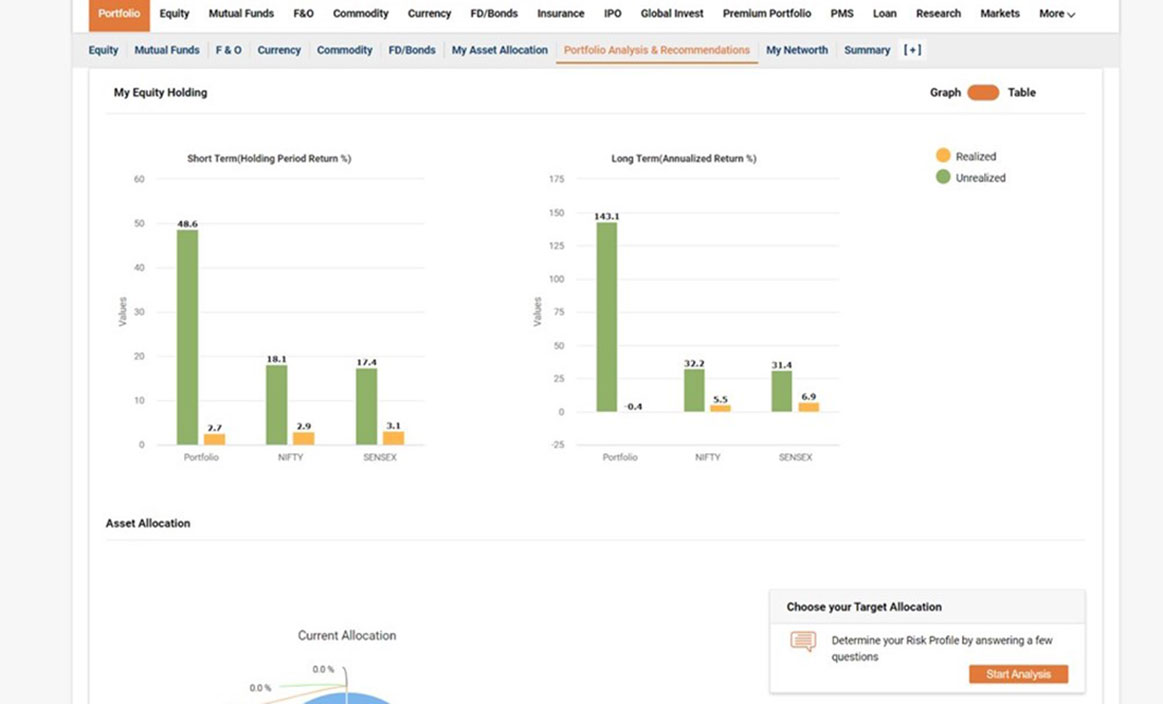Open FD/Bonds in the top navigation
The width and height of the screenshot is (1163, 704).
click(494, 13)
